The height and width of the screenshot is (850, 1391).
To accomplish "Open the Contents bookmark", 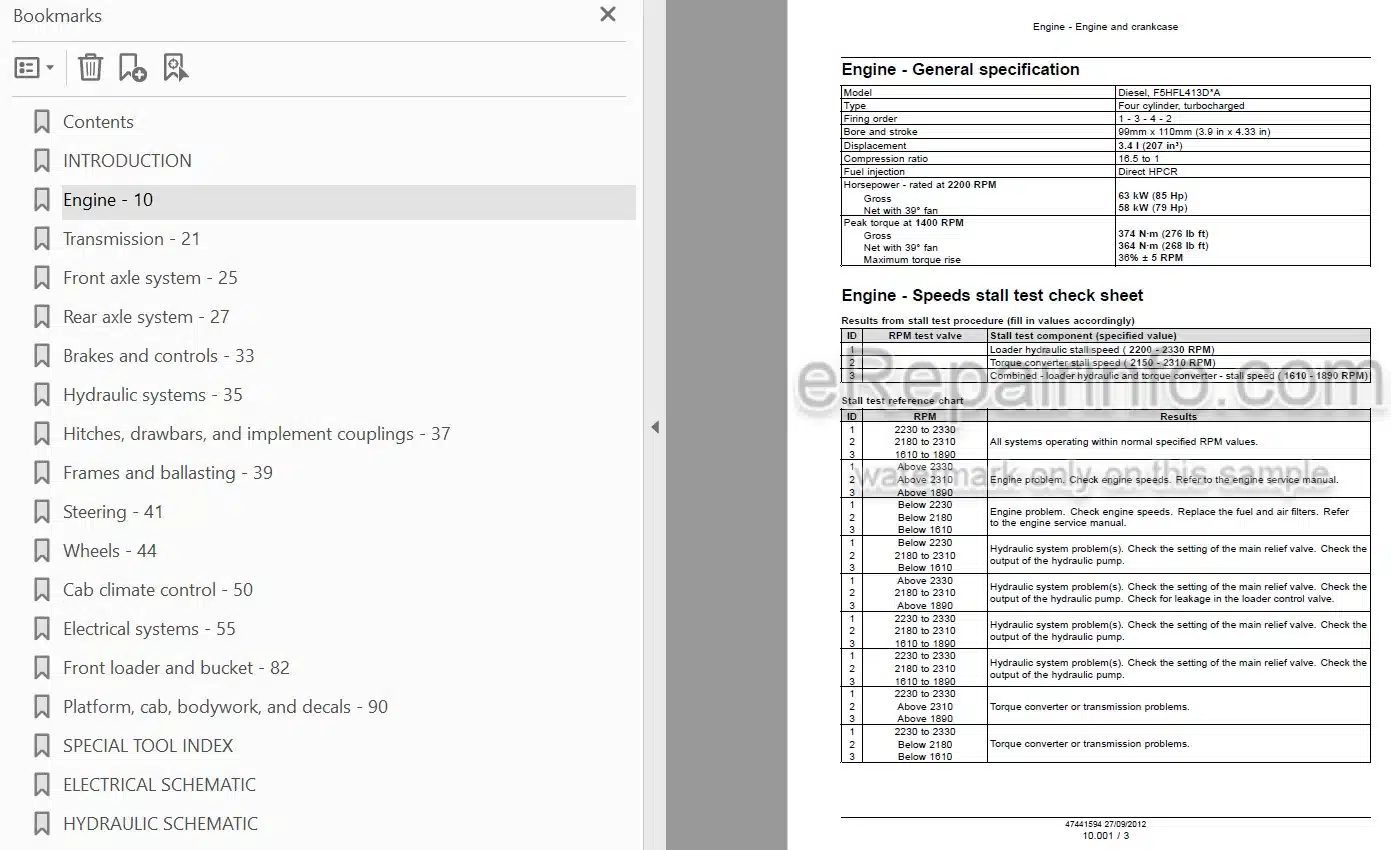I will [x=98, y=122].
